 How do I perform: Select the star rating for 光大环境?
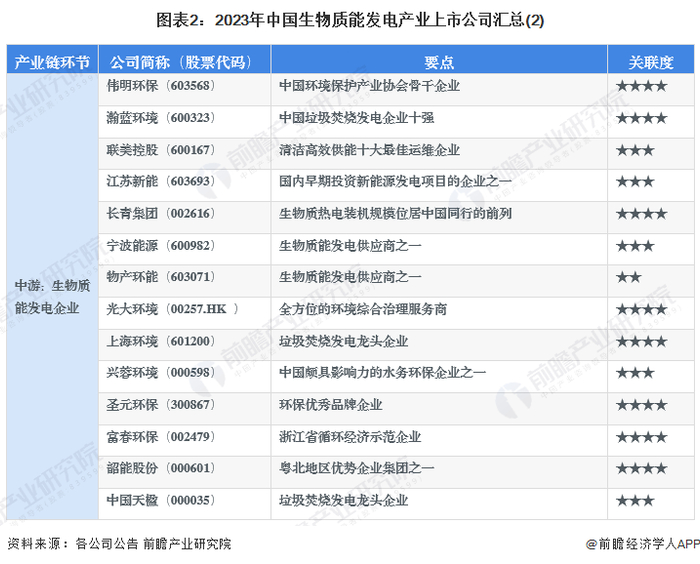click(x=642, y=309)
